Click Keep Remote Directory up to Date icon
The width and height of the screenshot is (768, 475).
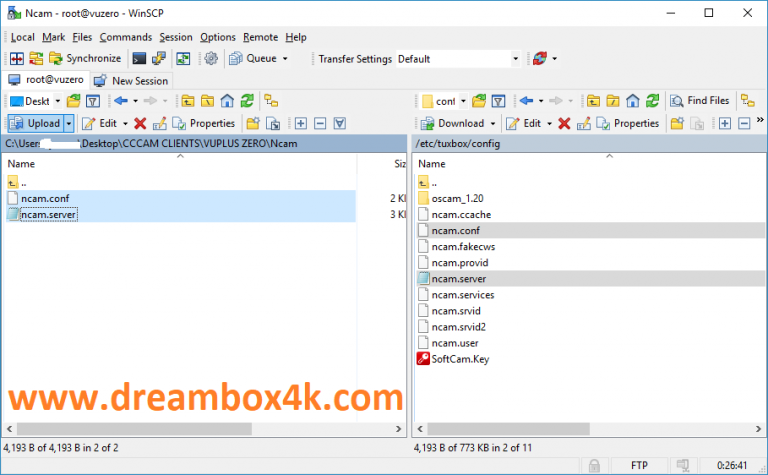click(x=183, y=59)
